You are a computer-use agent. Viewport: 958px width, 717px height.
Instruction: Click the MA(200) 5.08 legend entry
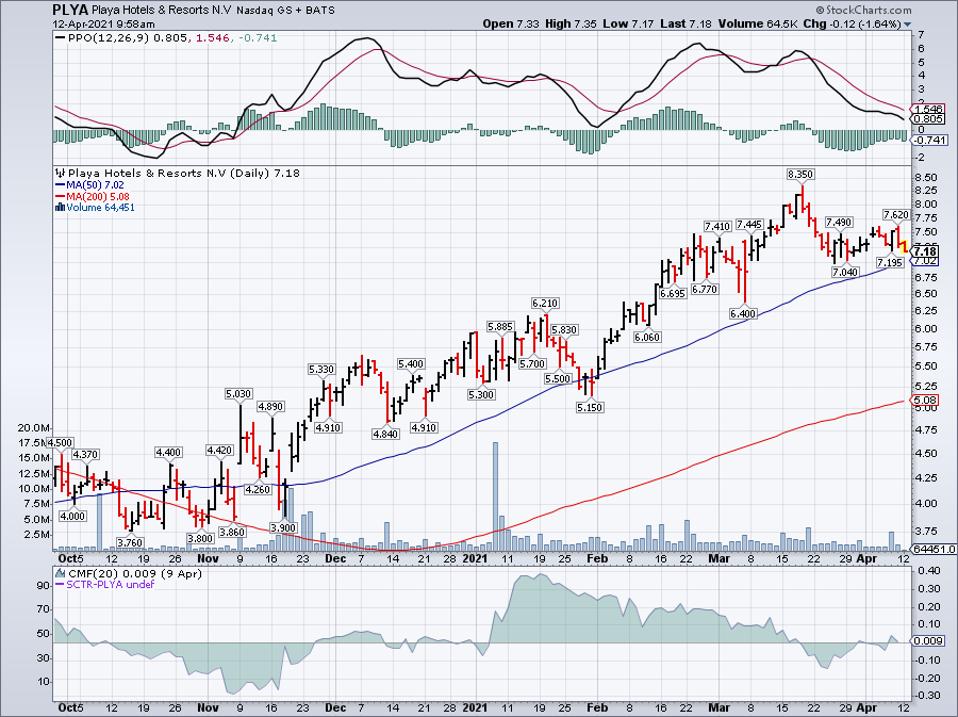tap(98, 197)
